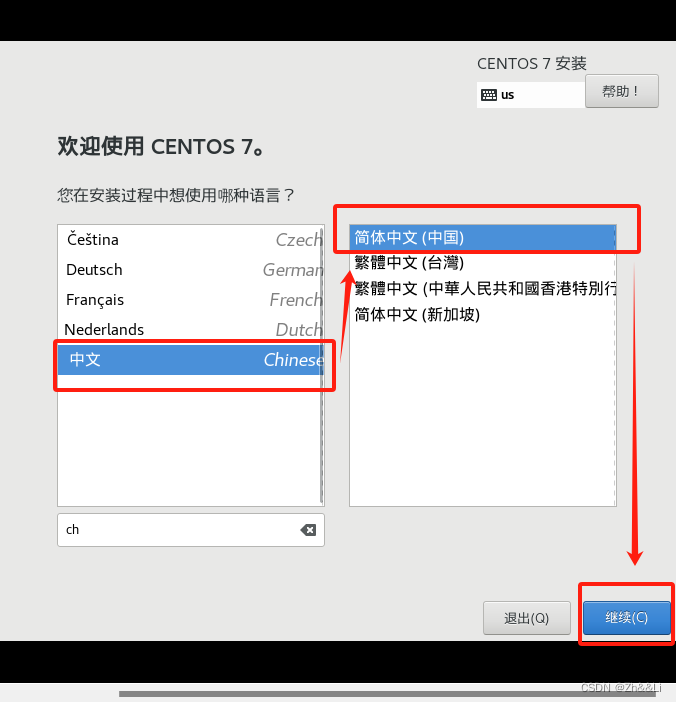The height and width of the screenshot is (702, 676).
Task: Select the 繁體中文 Hong Kong locale
Action: tap(482, 289)
